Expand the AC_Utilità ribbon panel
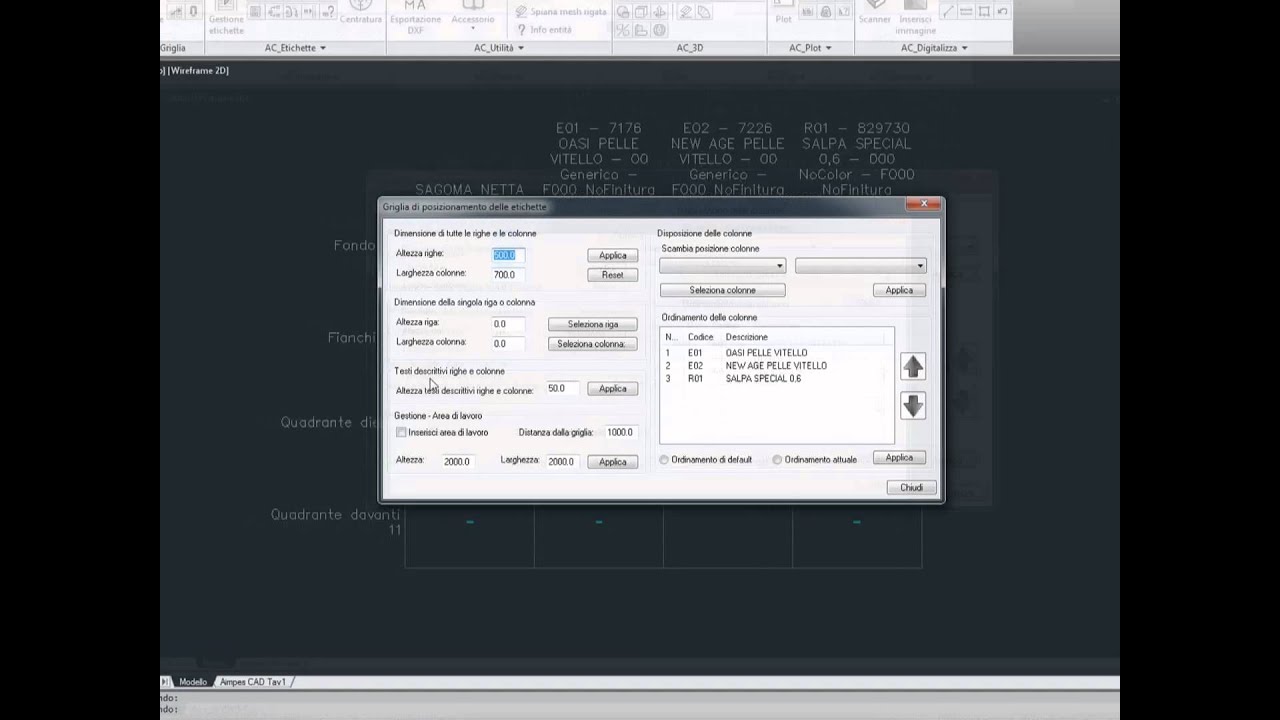This screenshot has height=720, width=1280. [x=498, y=48]
